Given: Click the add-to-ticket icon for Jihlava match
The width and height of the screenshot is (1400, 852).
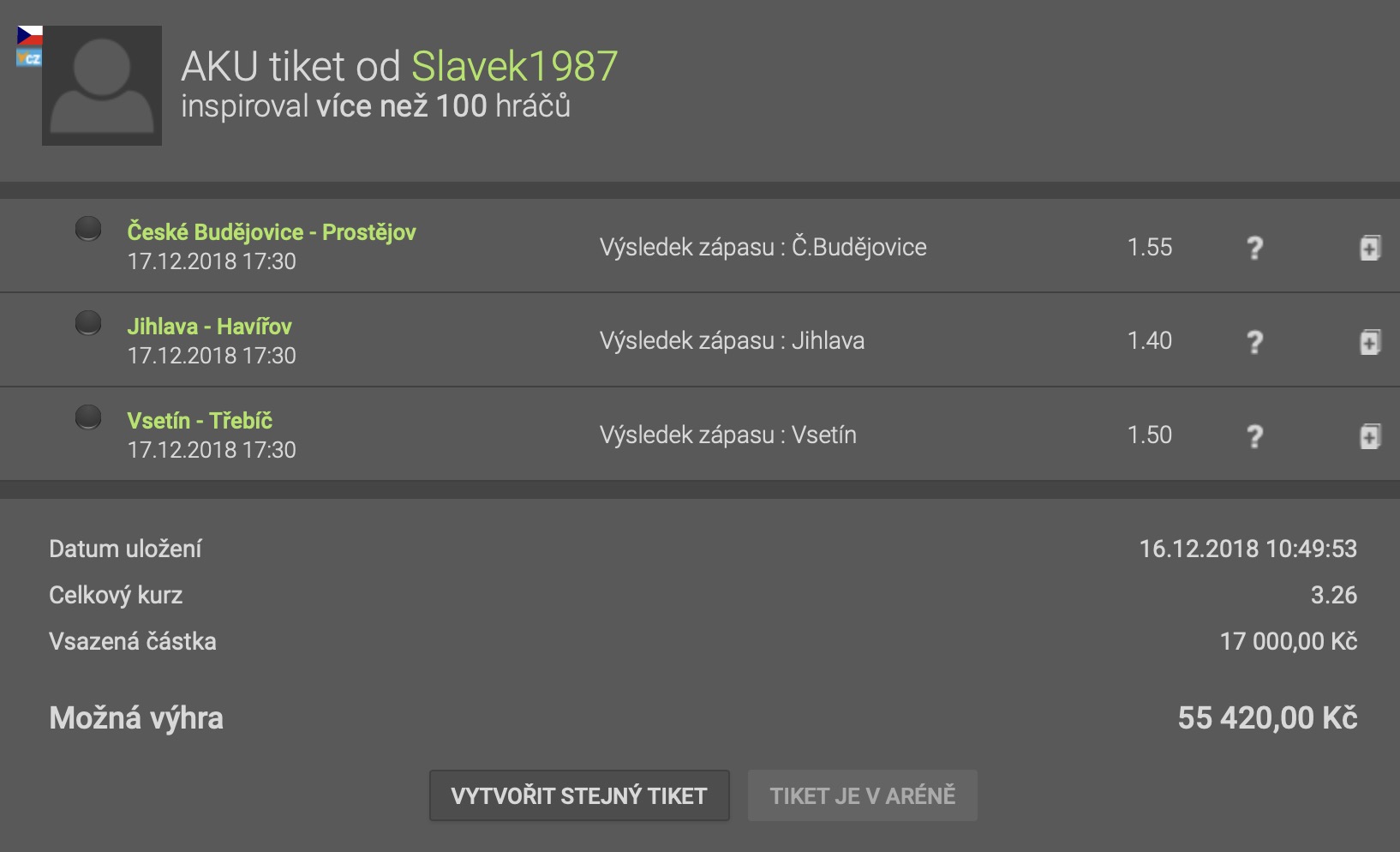Looking at the screenshot, I should point(1369,342).
